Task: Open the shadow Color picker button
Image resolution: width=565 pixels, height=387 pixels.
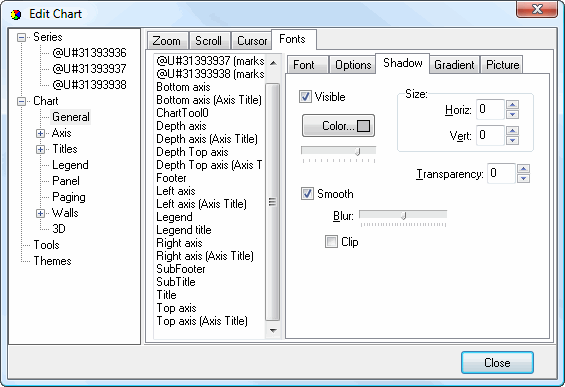Action: [338, 126]
